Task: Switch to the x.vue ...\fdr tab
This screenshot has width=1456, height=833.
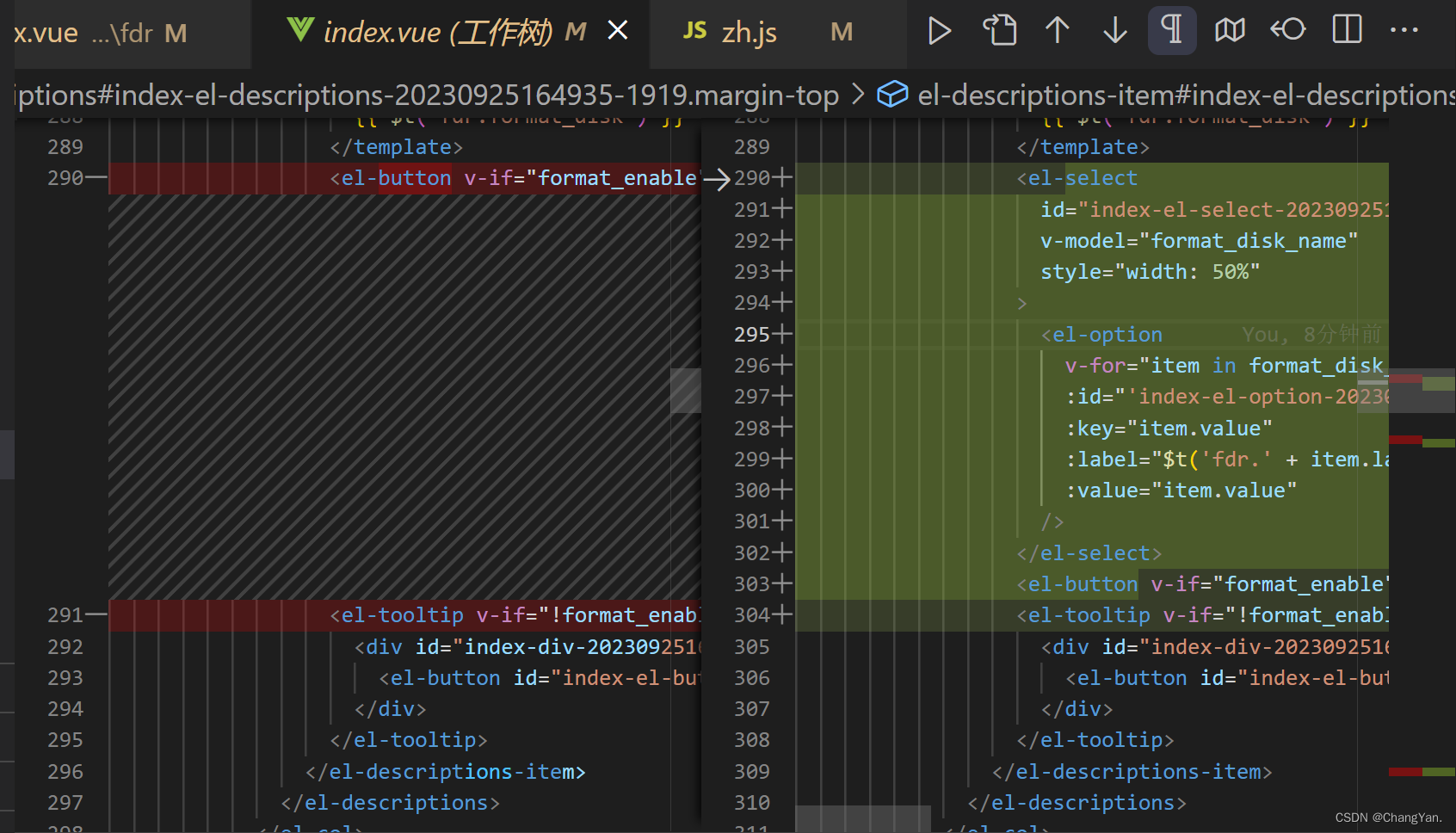Action: 126,33
